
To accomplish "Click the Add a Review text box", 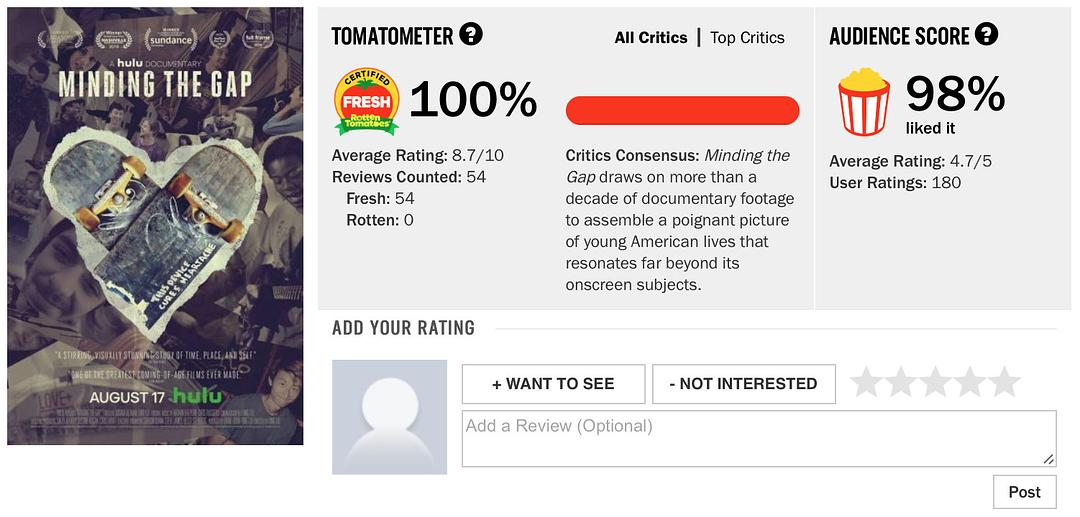I will pos(758,438).
